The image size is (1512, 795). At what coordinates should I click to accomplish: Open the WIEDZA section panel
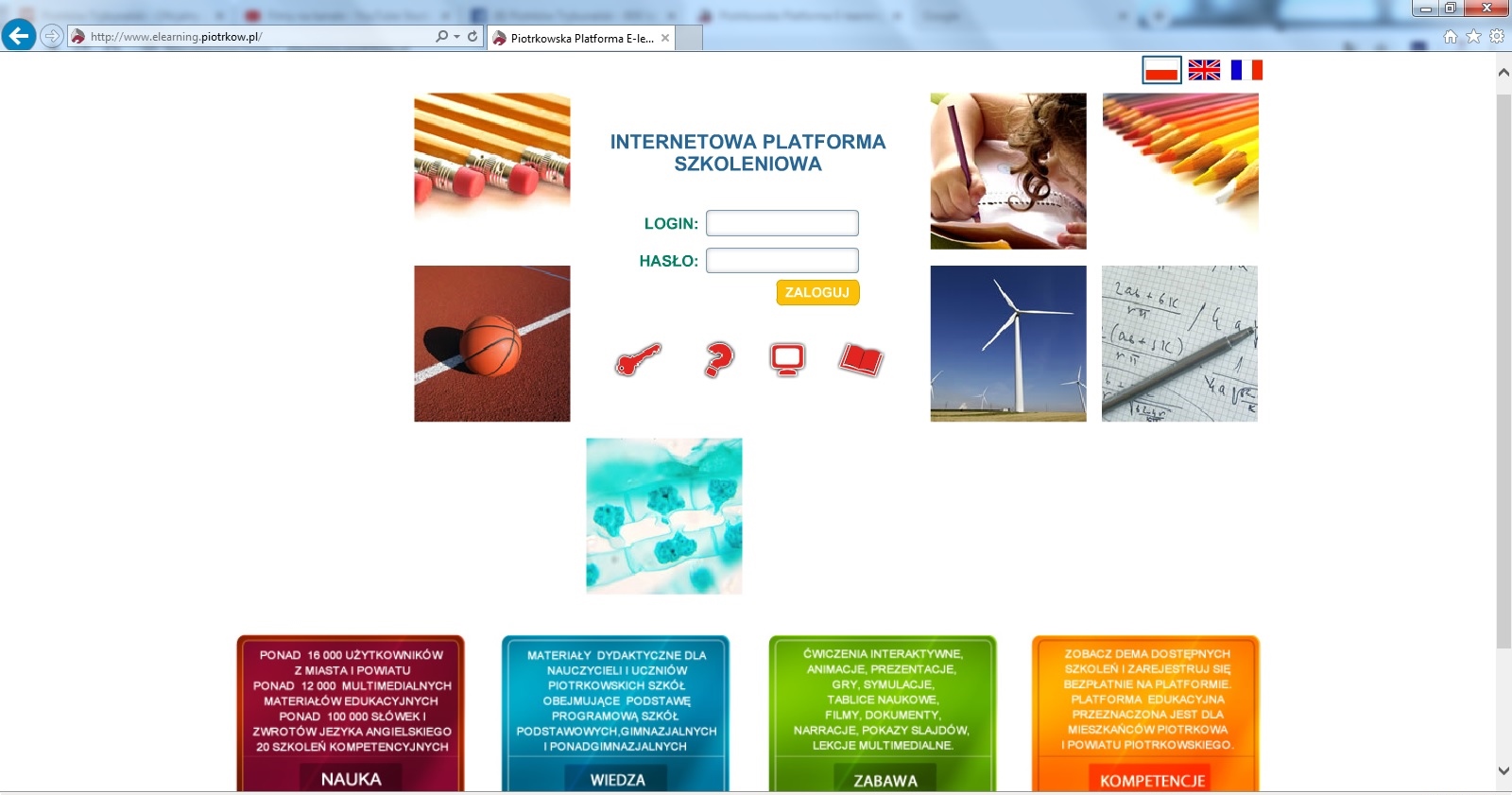(616, 778)
